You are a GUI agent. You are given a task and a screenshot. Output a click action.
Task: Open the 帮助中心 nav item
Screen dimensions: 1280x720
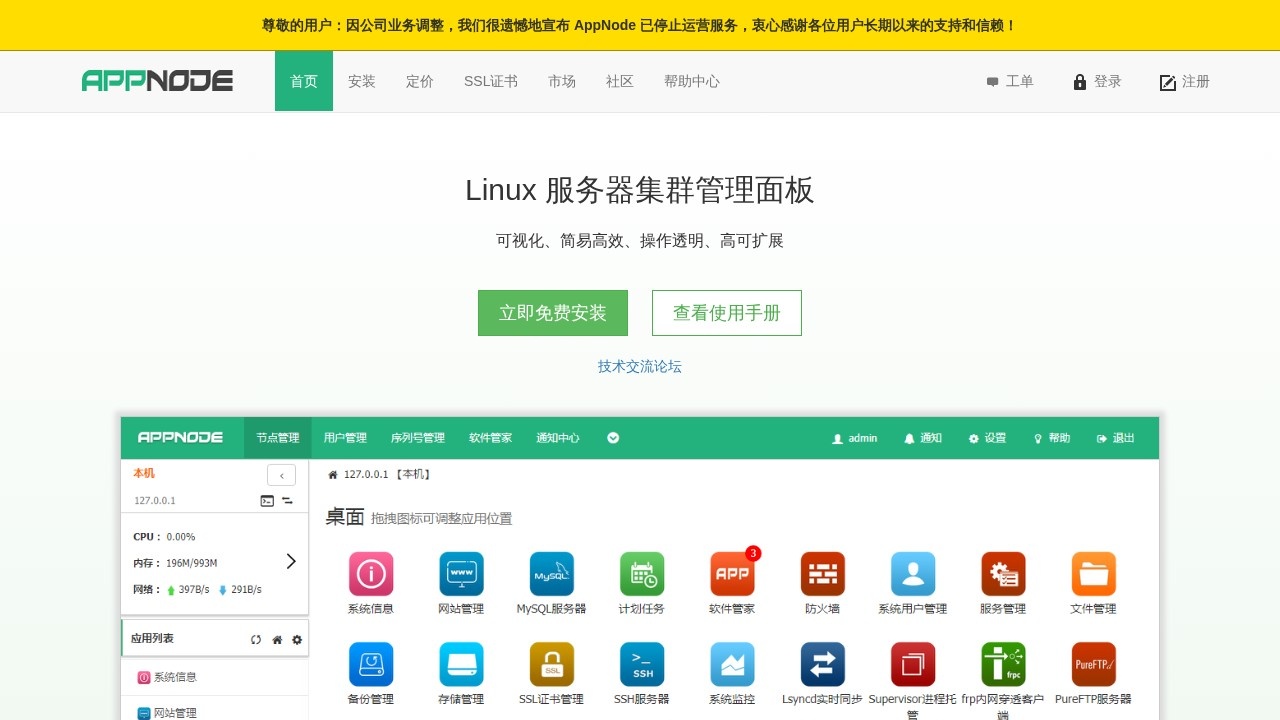click(x=692, y=81)
